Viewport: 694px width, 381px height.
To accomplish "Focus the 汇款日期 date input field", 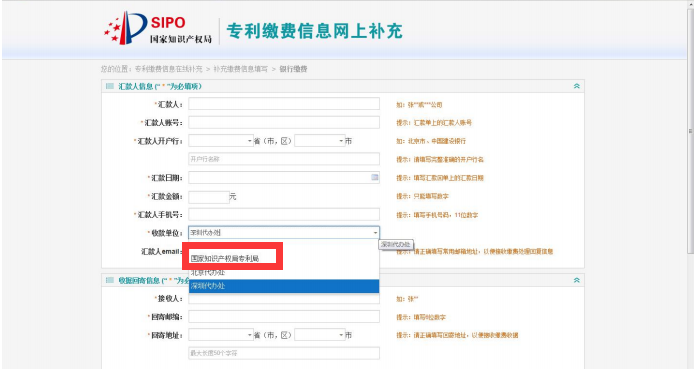I will [284, 177].
